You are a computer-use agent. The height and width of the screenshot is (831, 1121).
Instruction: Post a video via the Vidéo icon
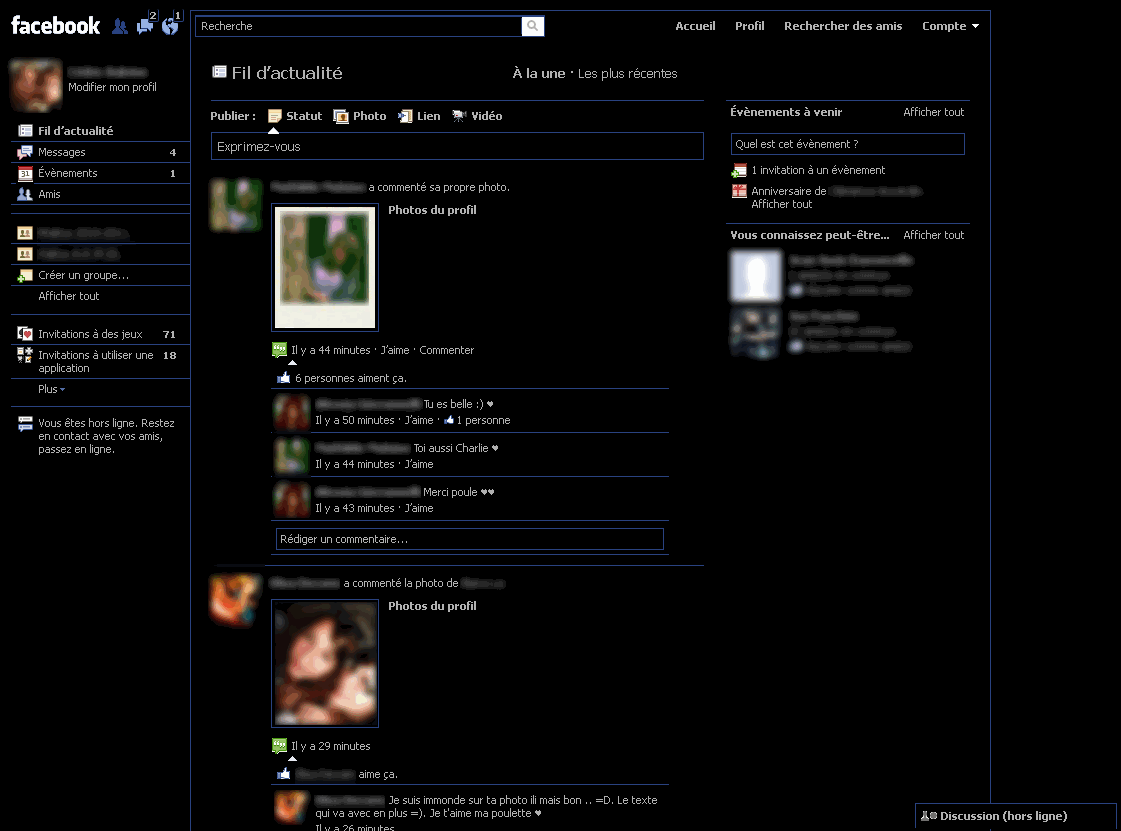459,115
